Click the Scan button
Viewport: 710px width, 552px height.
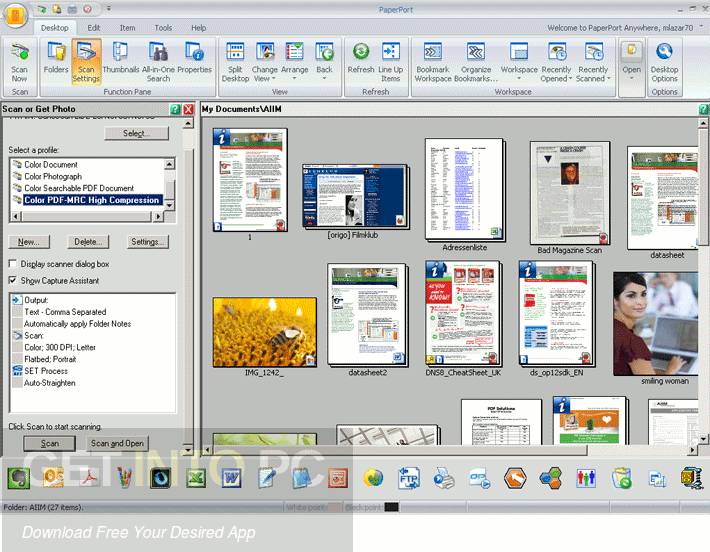(x=49, y=443)
